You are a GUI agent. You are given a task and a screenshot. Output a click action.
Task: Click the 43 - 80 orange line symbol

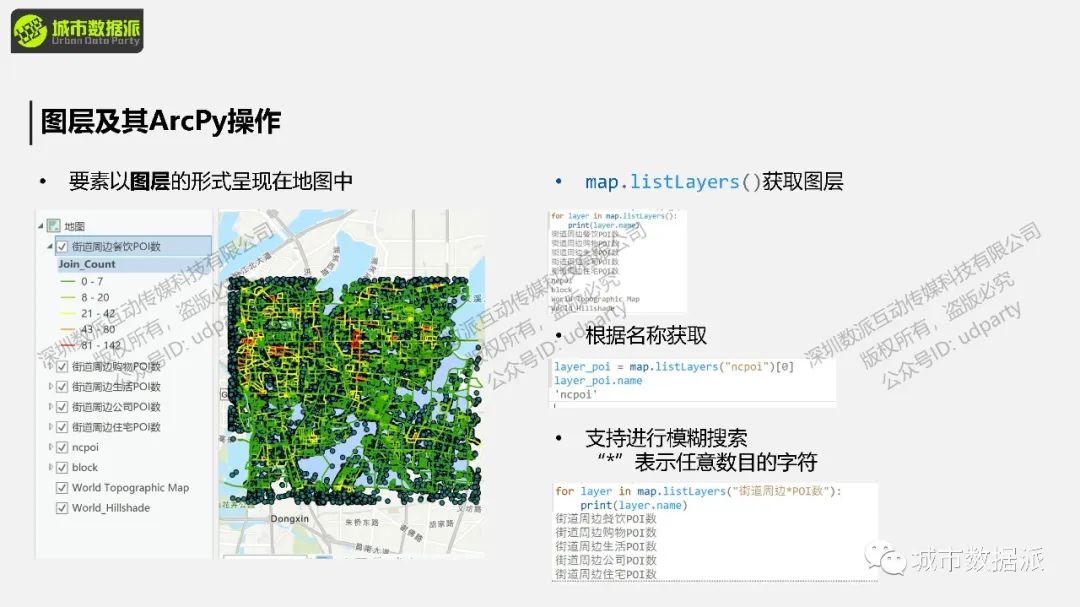(68, 329)
